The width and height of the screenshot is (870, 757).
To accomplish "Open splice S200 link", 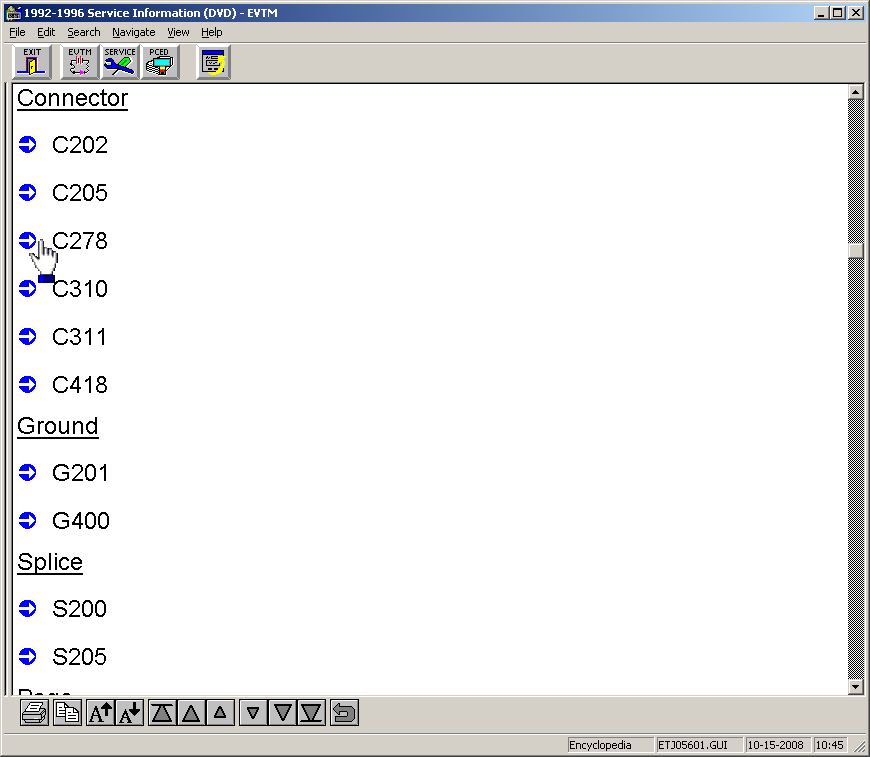I will (79, 609).
